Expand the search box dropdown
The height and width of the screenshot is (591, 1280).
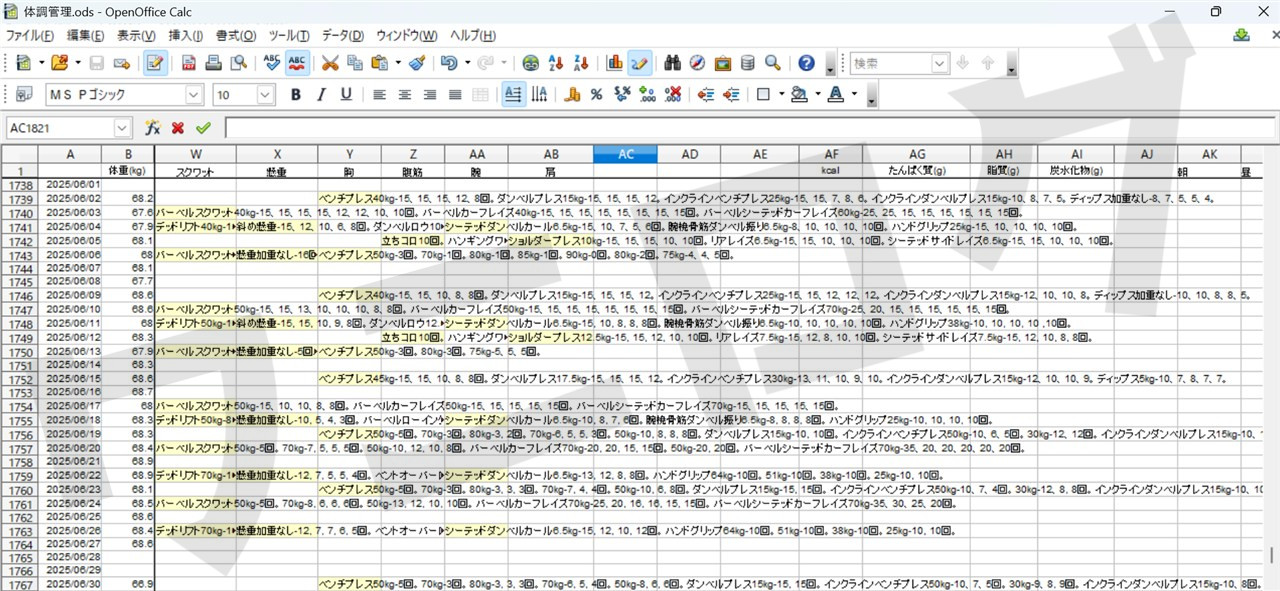point(939,63)
